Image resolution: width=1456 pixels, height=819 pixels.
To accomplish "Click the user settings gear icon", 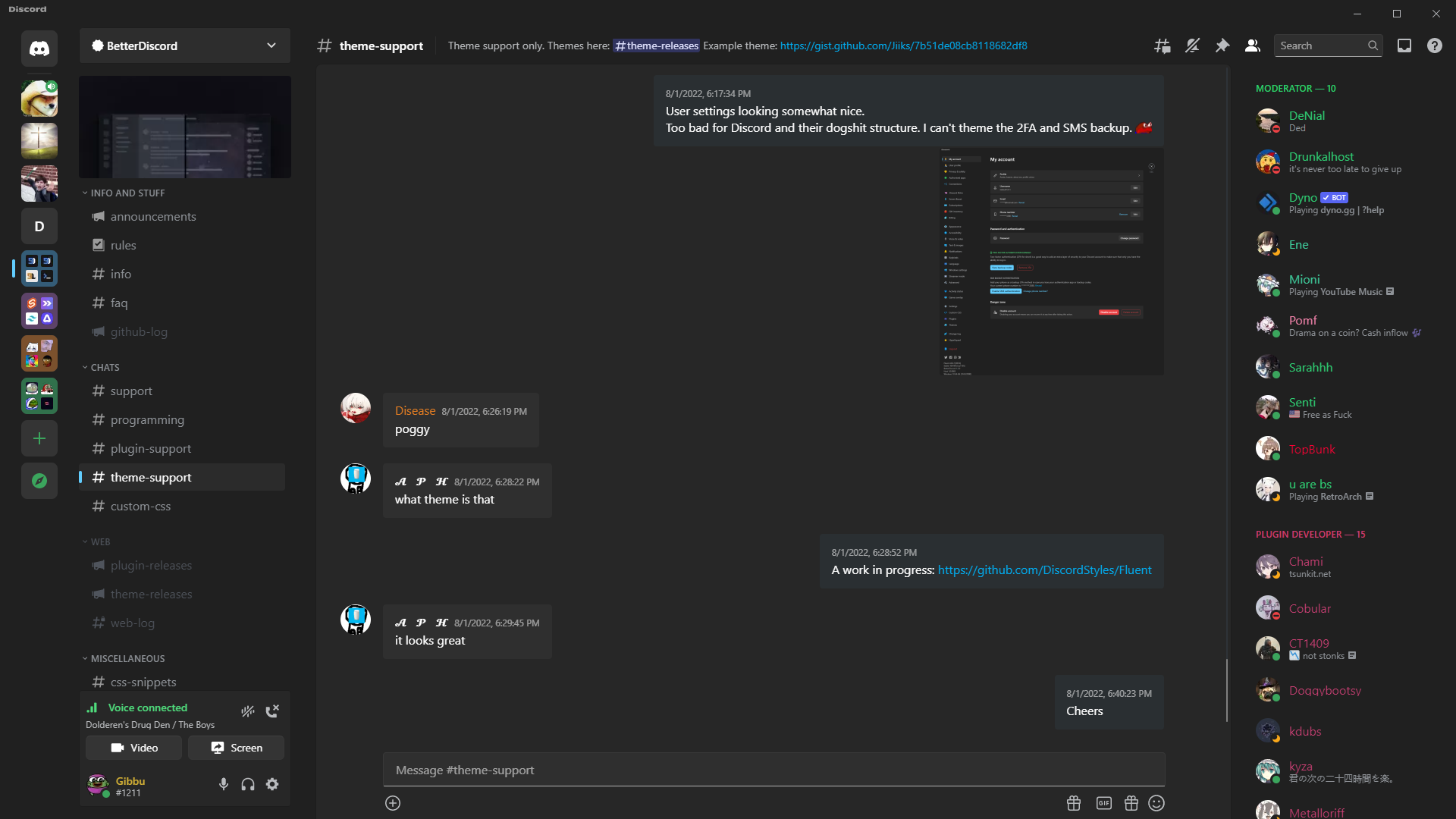I will [x=273, y=784].
